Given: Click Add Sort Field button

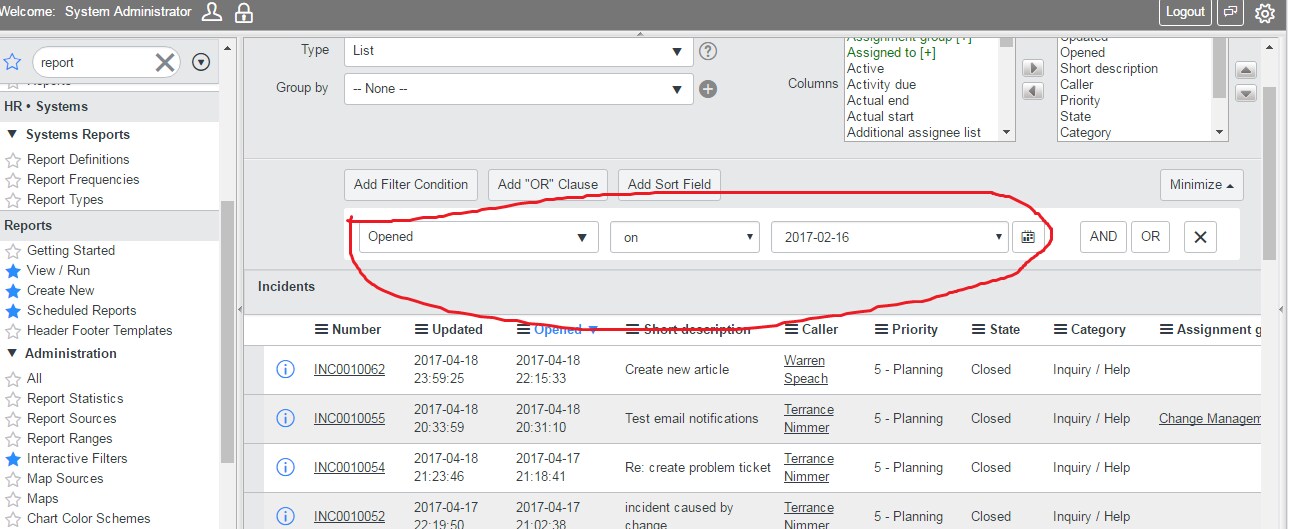Looking at the screenshot, I should coord(669,185).
